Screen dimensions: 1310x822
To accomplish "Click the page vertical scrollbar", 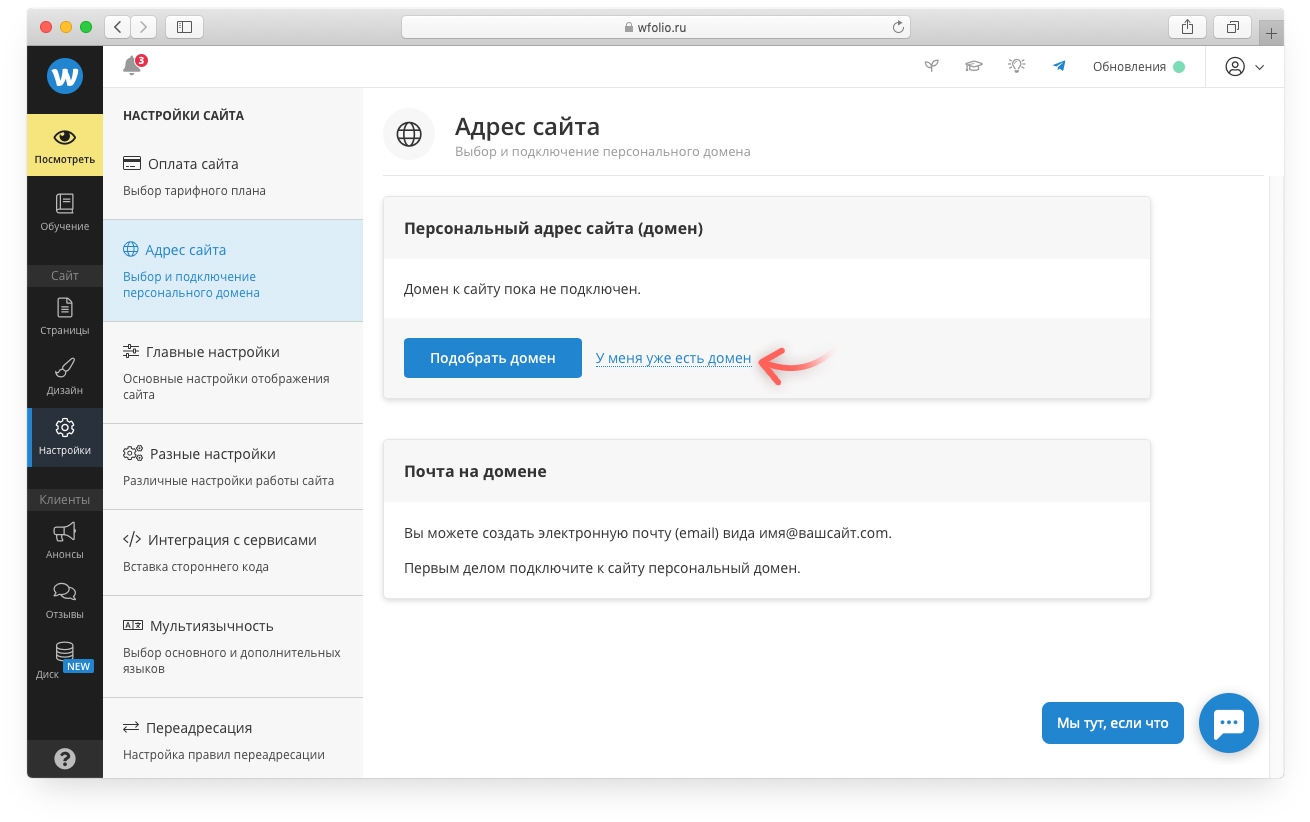I will (1276, 476).
